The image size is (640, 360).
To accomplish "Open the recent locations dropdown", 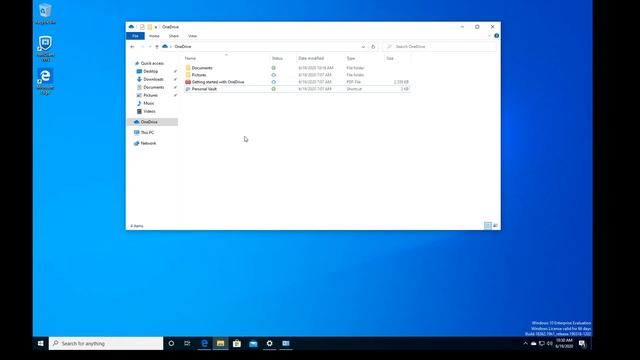I will pyautogui.click(x=150, y=47).
